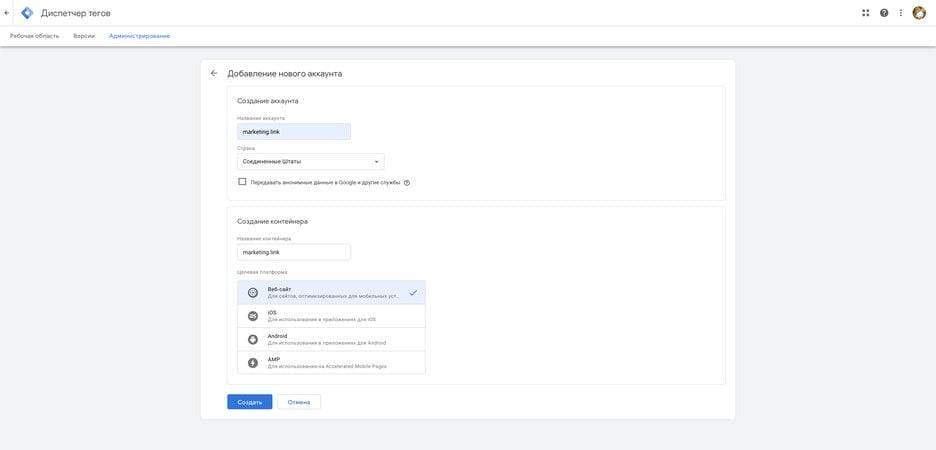Click the user profile avatar
Screen dimensions: 936x450
(x=919, y=13)
